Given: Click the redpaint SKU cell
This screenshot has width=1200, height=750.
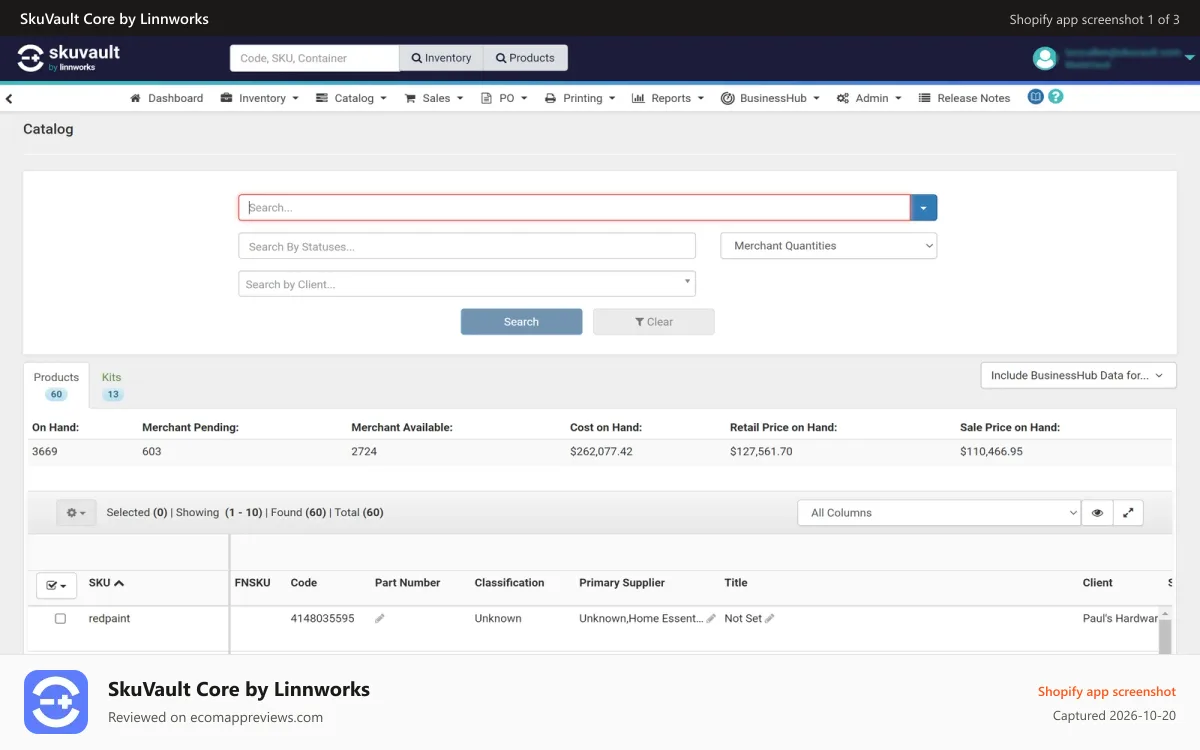Looking at the screenshot, I should coord(109,619).
